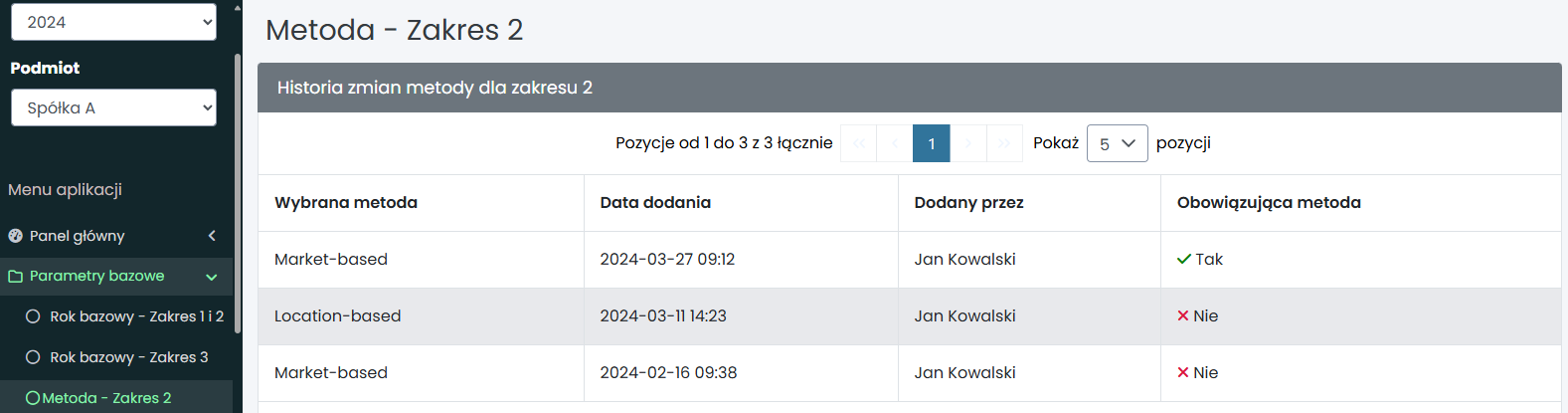Open the Pokaż page size dropdown
Screen dimensions: 1568x413
click(1117, 143)
